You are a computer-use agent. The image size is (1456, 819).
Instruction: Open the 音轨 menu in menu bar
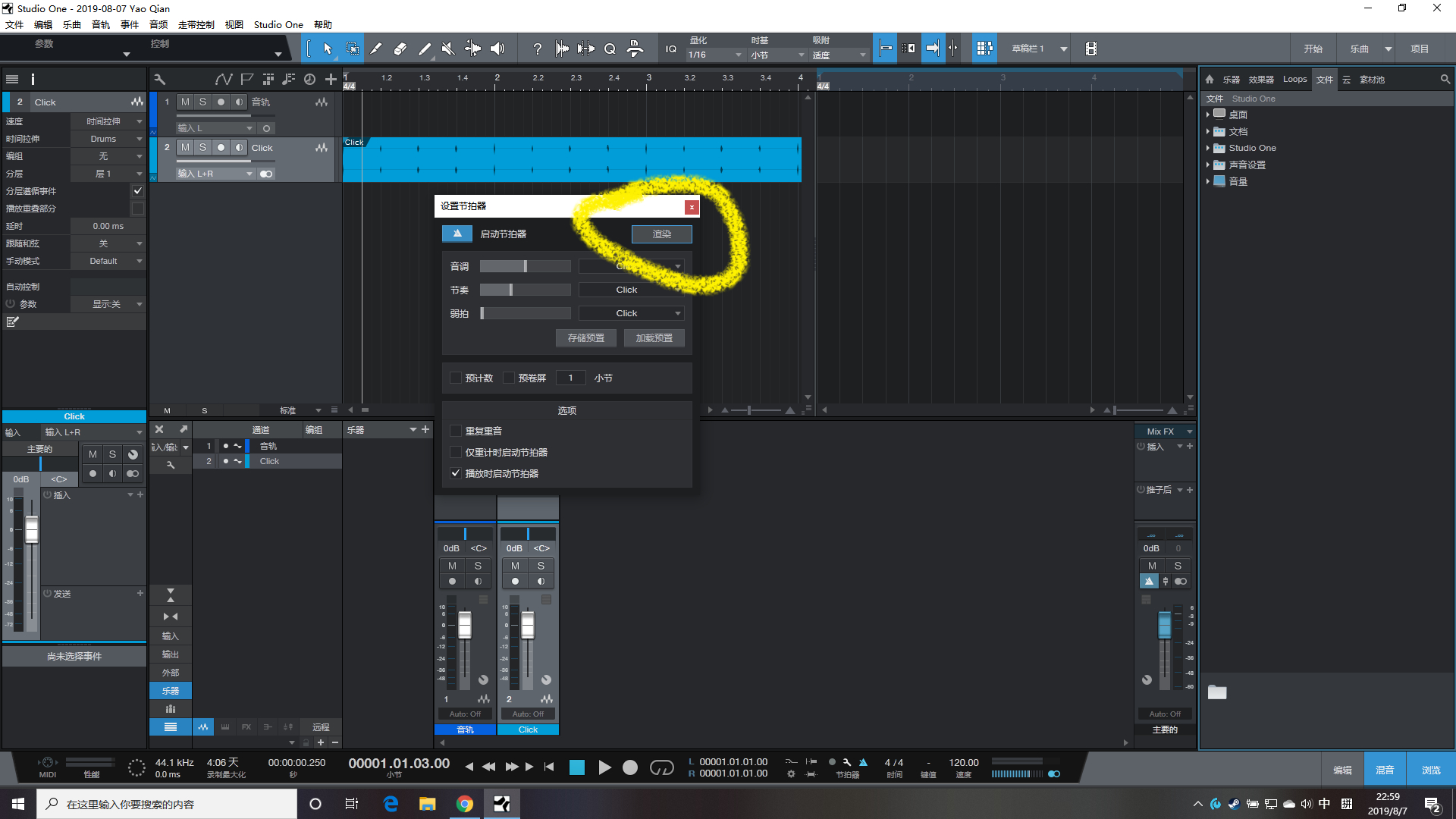[101, 24]
